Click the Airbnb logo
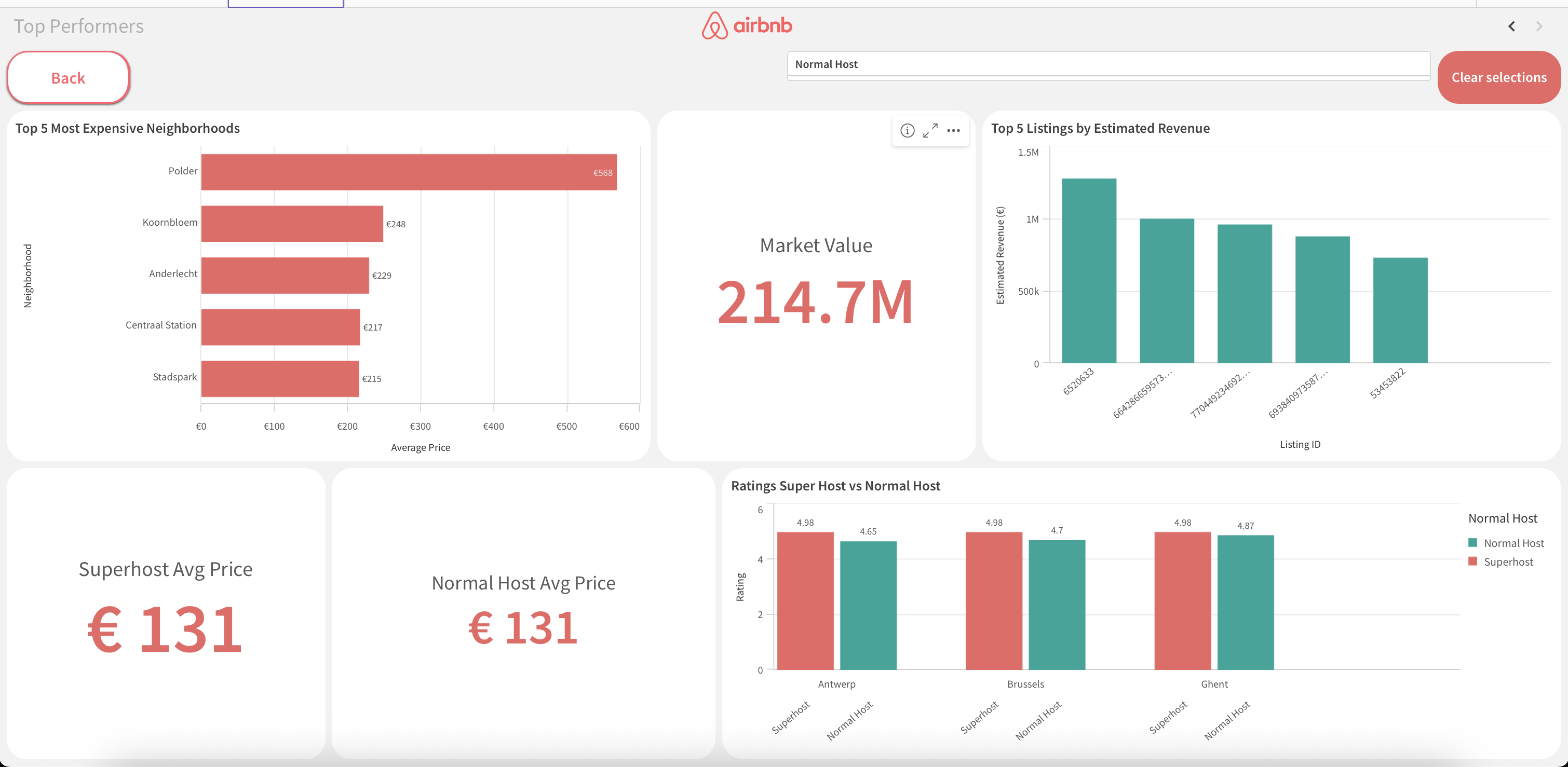The width and height of the screenshot is (1568, 767). (748, 25)
